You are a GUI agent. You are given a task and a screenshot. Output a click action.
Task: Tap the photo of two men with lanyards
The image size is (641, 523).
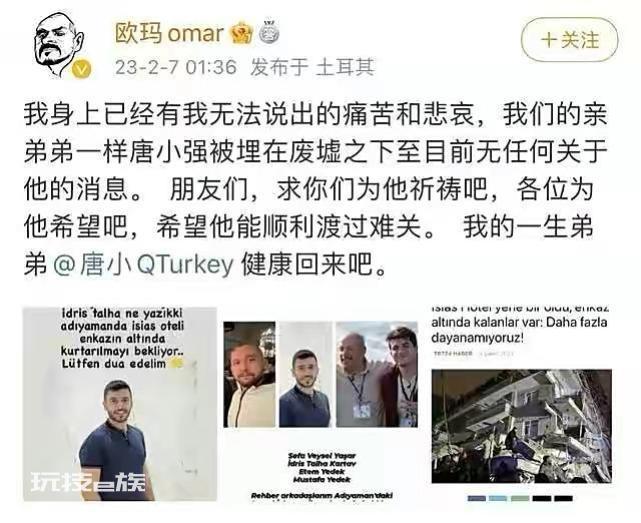(377, 375)
